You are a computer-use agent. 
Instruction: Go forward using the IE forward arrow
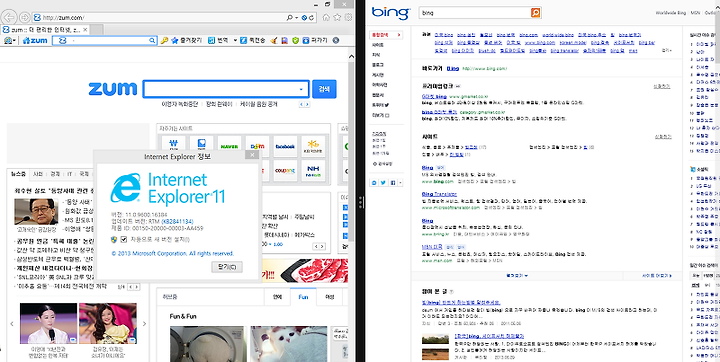24,18
